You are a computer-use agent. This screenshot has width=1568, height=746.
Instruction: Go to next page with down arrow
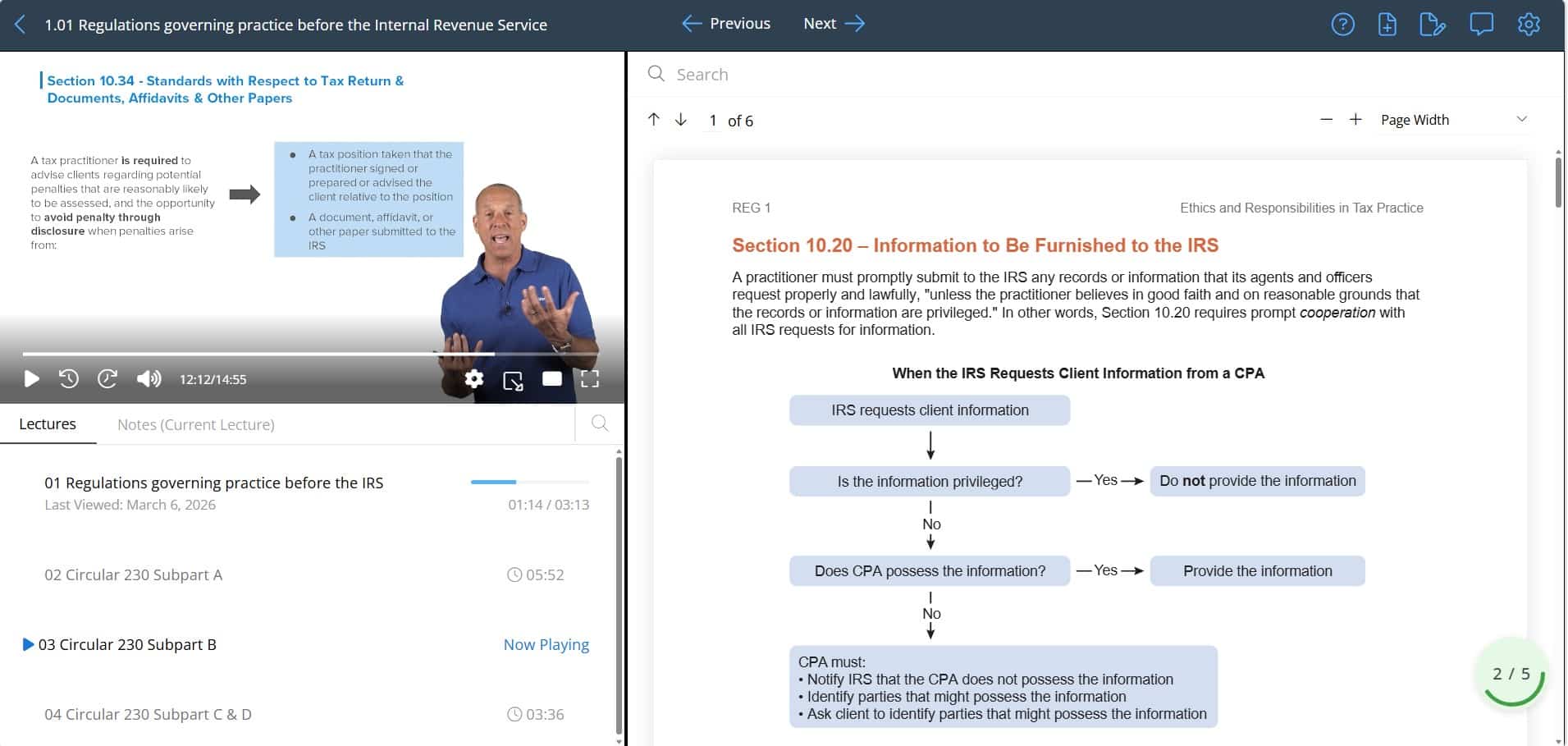coord(681,120)
